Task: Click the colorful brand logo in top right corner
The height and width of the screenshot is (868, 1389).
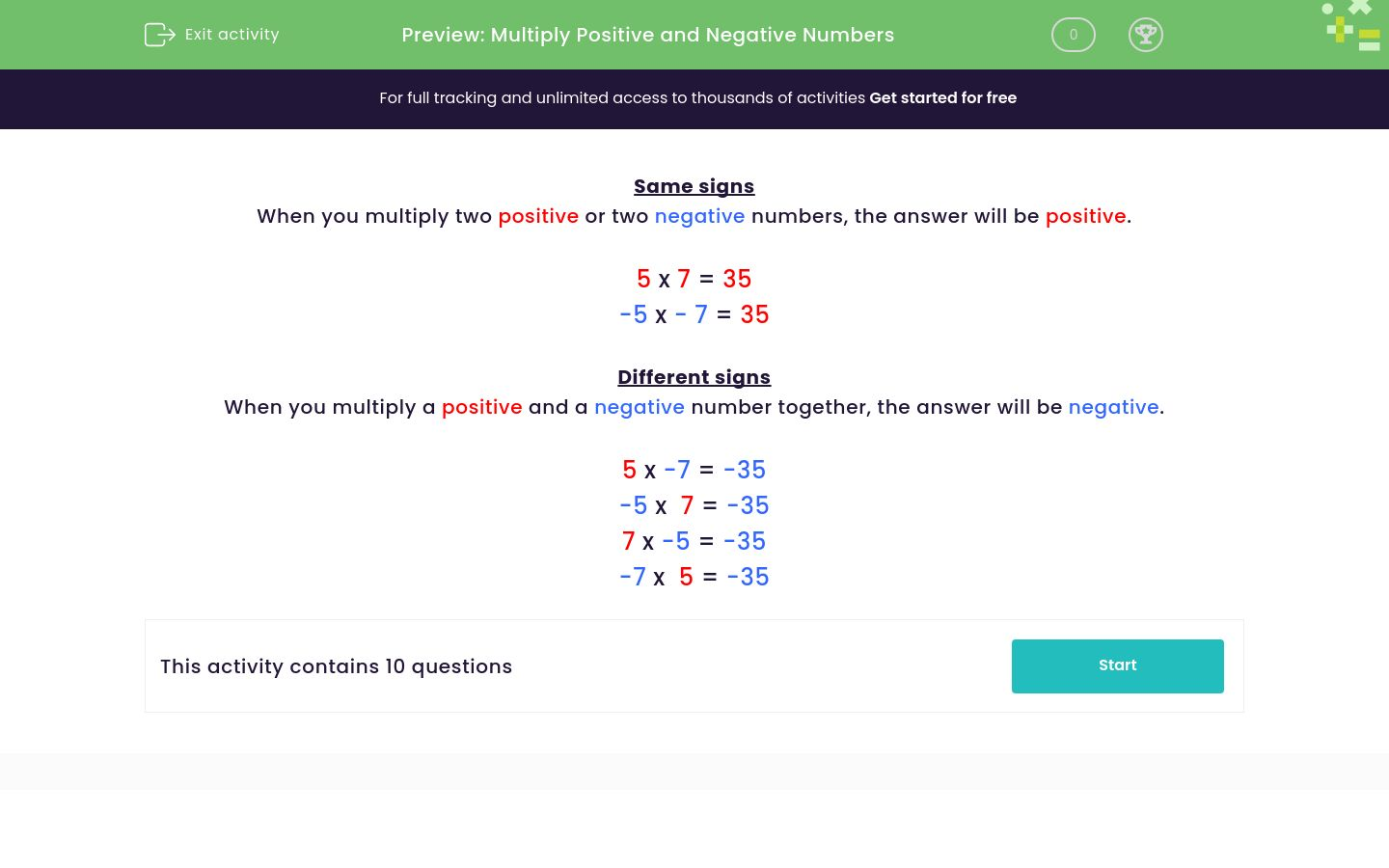Action: click(x=1350, y=26)
